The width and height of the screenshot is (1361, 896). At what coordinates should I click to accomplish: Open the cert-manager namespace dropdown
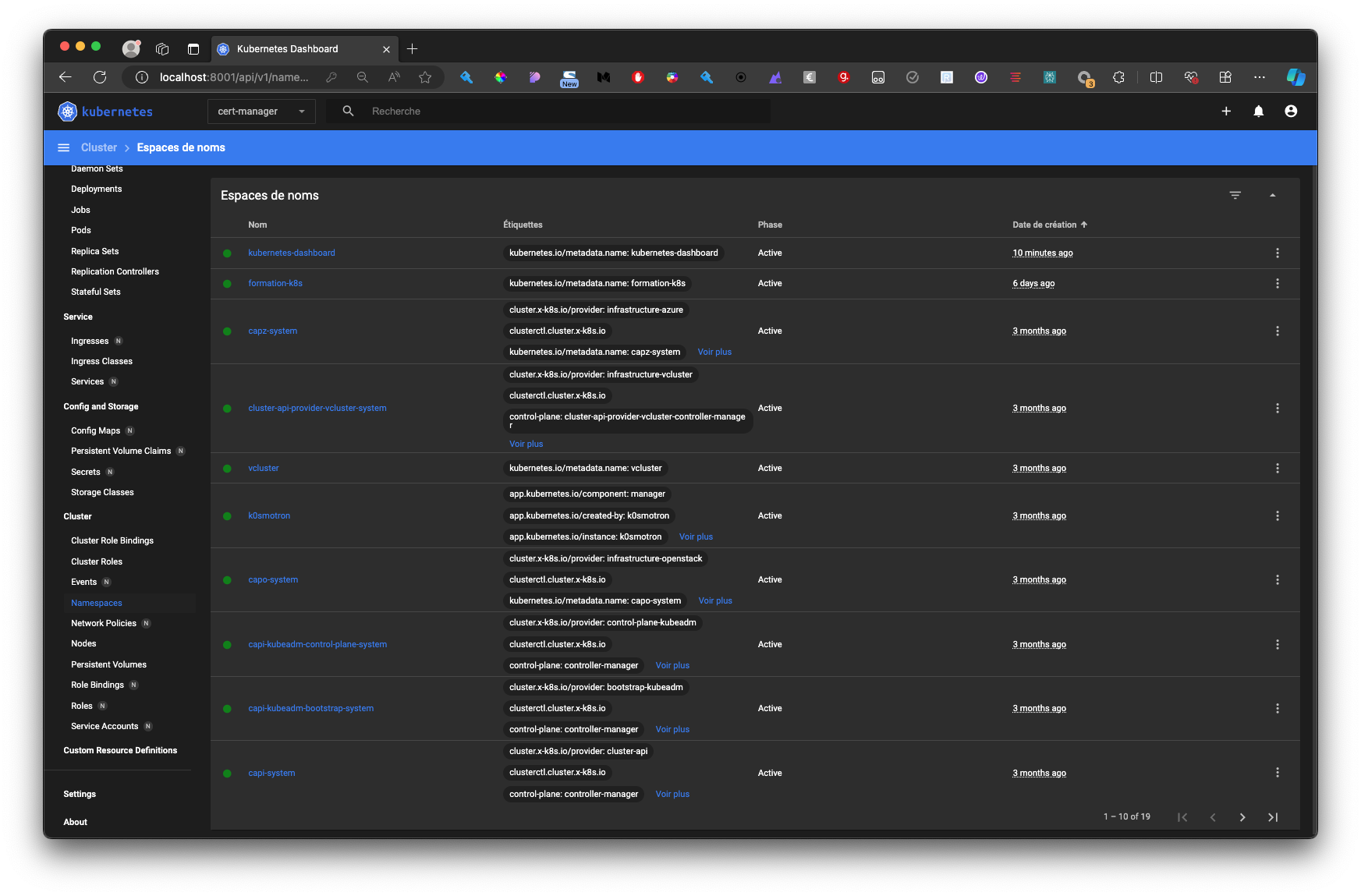(x=261, y=112)
